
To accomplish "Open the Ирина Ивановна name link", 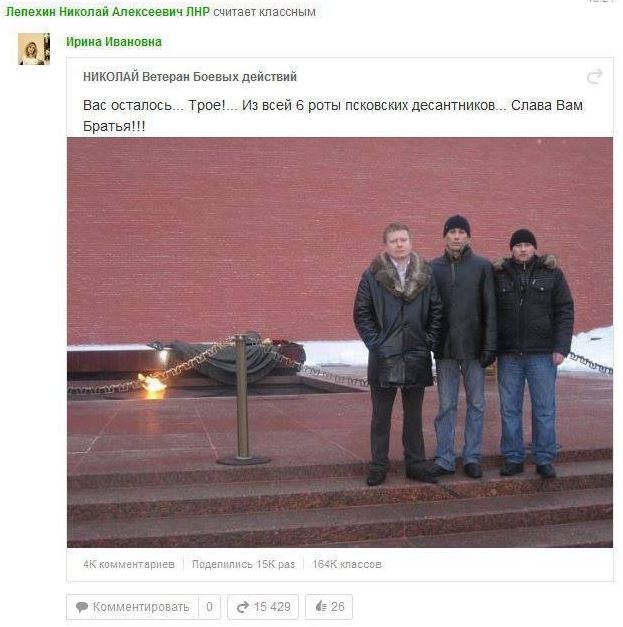I will pyautogui.click(x=114, y=42).
